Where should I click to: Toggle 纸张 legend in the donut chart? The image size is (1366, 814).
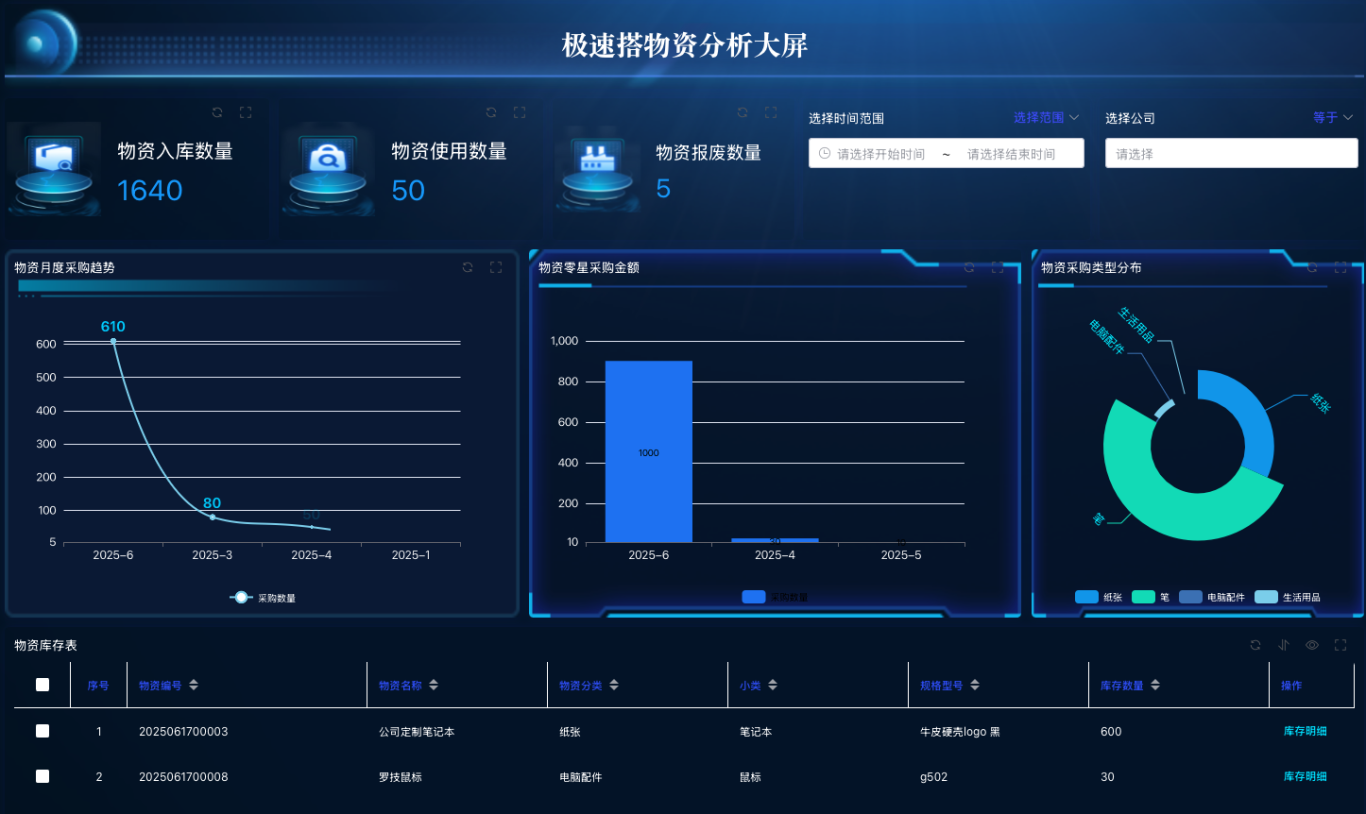pyautogui.click(x=1100, y=597)
